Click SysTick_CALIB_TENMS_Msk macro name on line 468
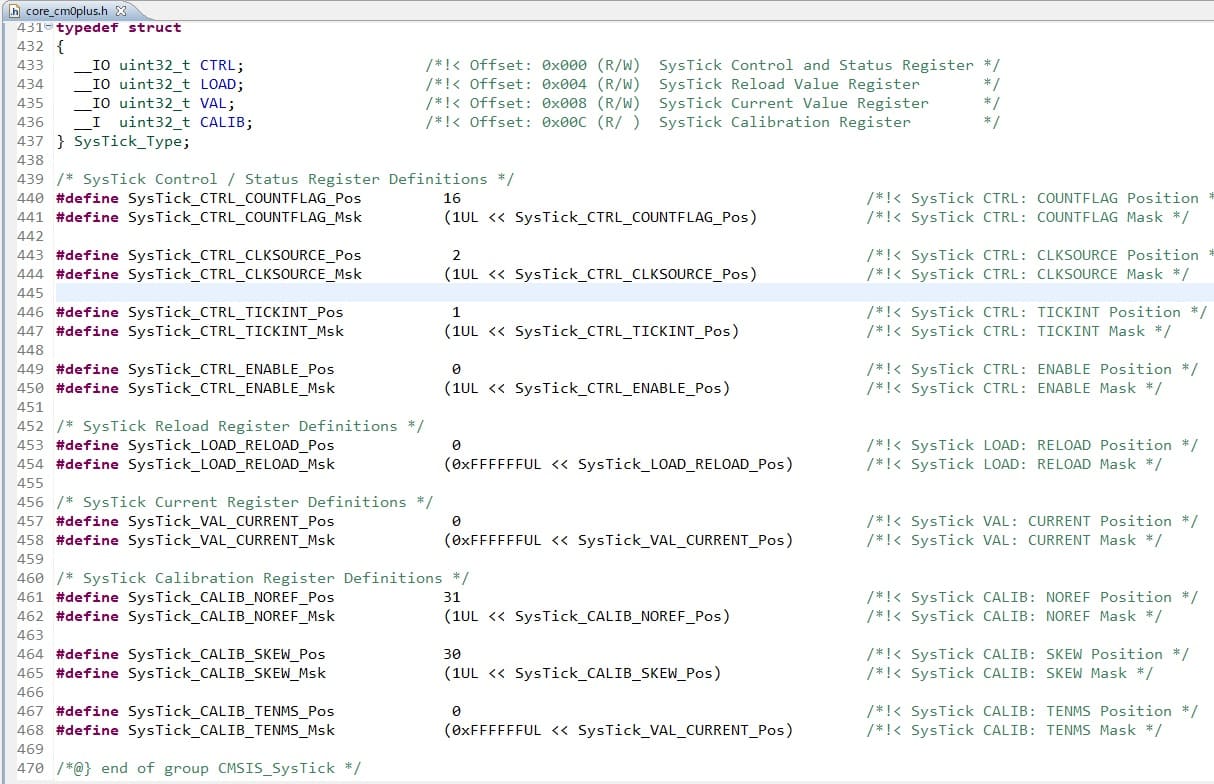 coord(231,730)
